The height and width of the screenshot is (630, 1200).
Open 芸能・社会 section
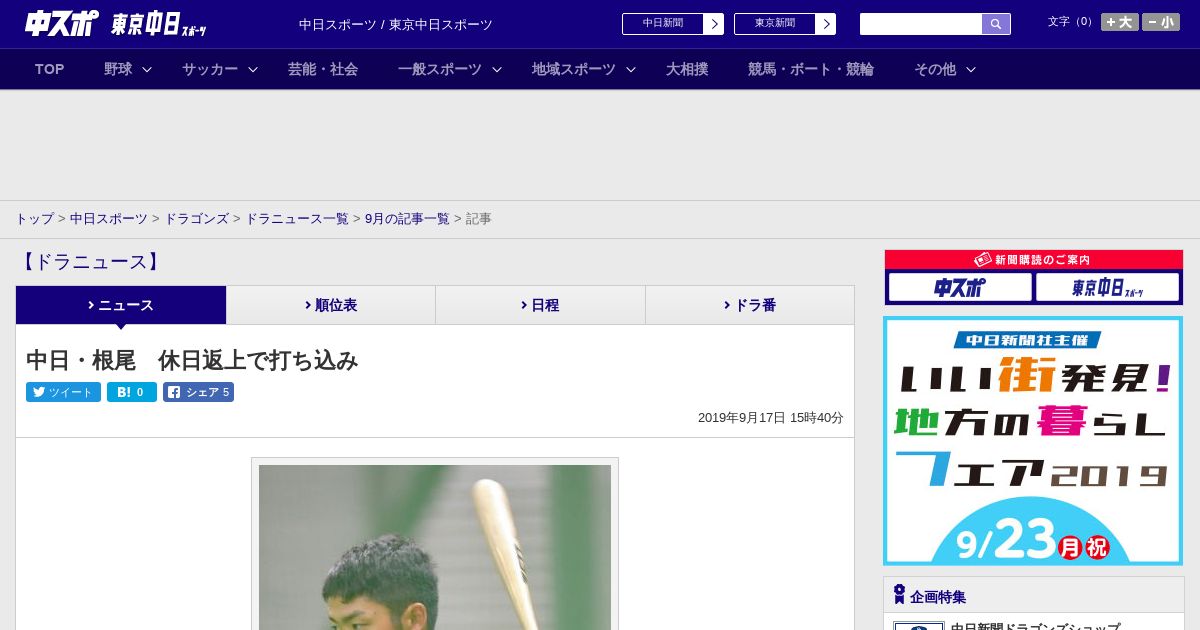[323, 69]
